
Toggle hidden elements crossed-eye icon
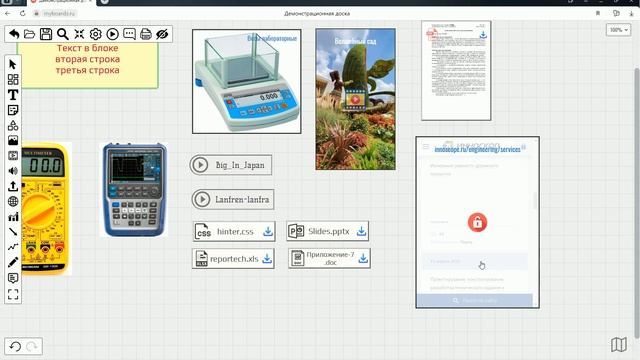[x=162, y=34]
